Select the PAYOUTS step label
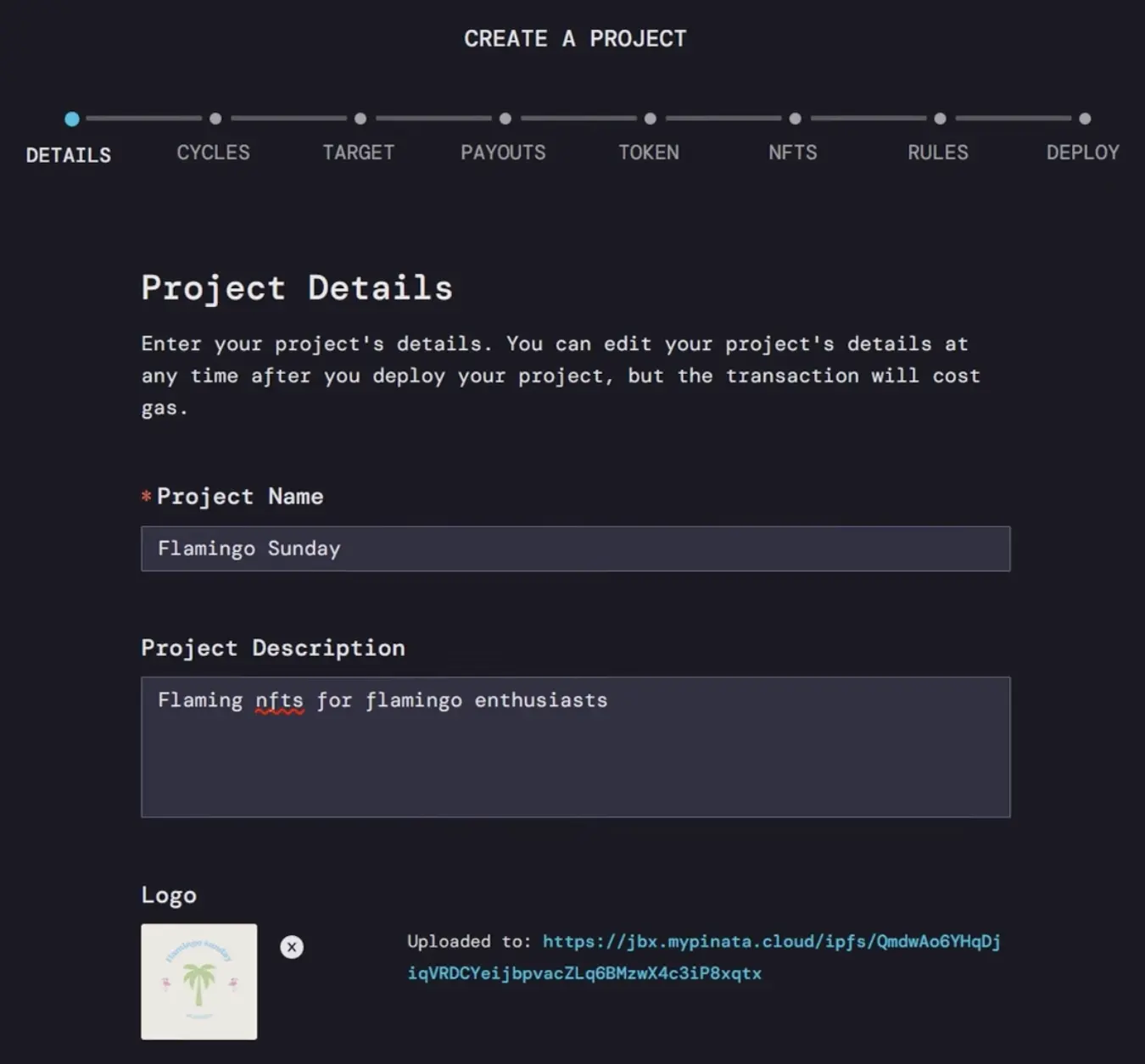The image size is (1145, 1064). coord(503,153)
